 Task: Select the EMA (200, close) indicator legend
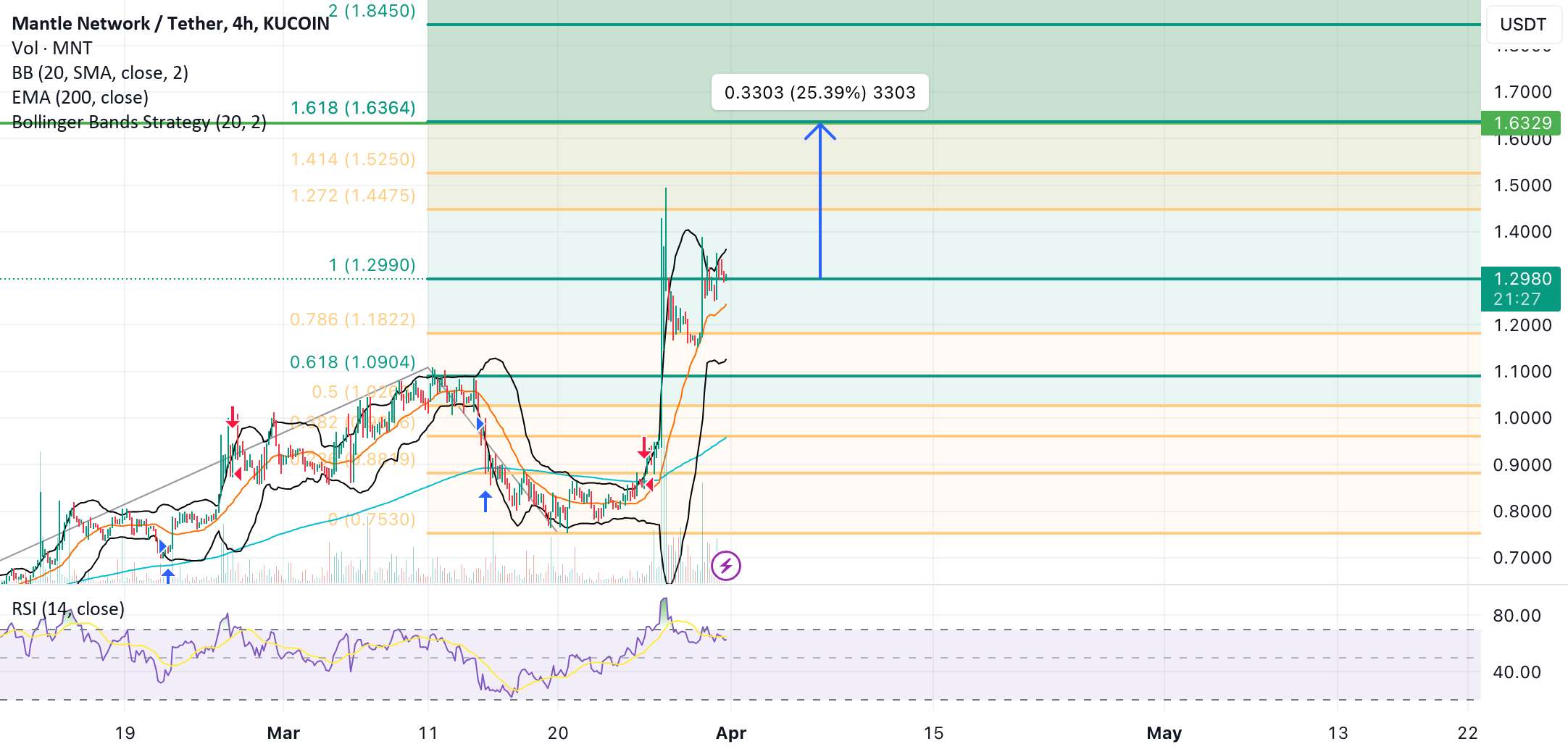[80, 97]
